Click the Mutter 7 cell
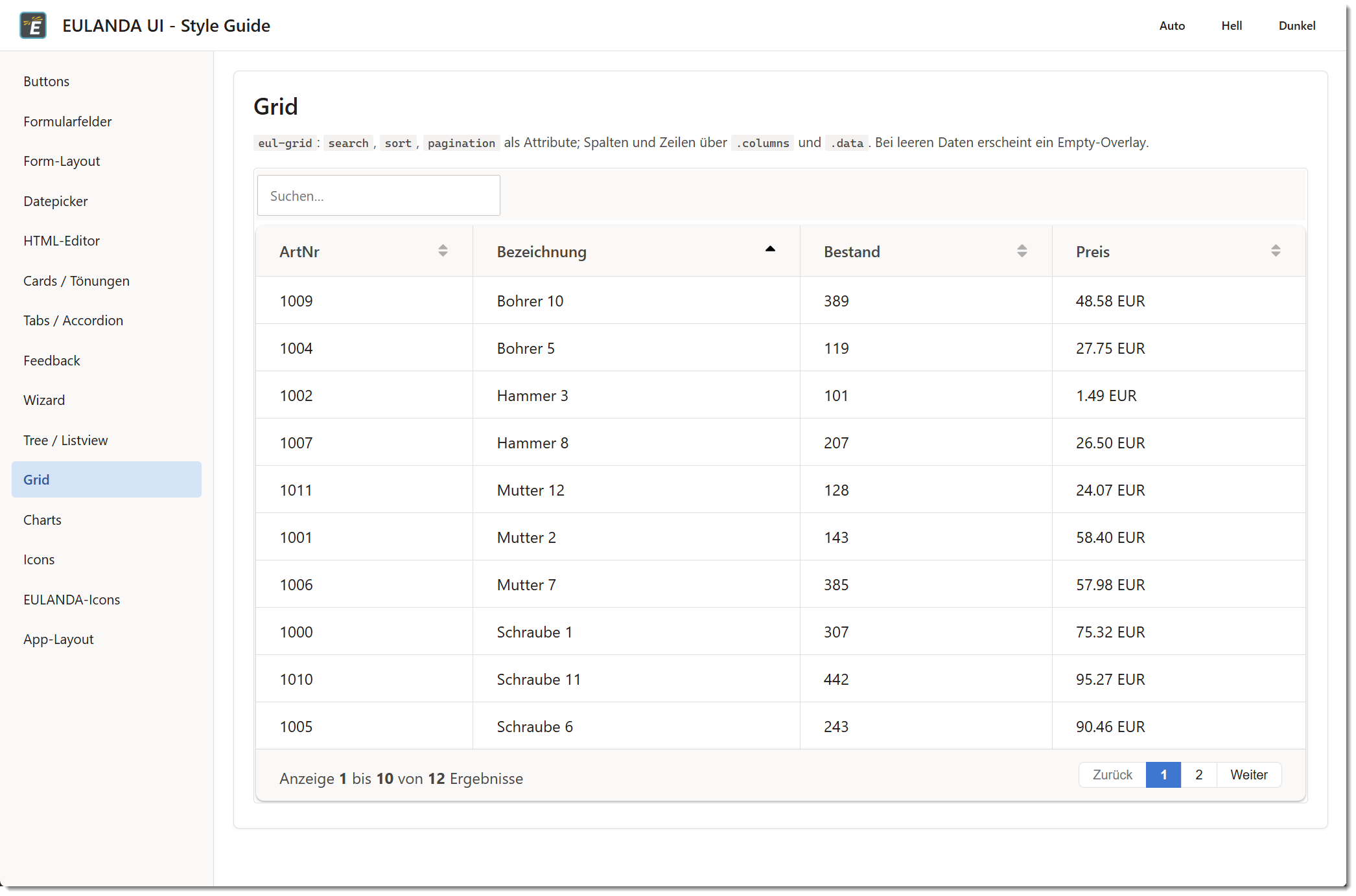Viewport: 1356px width, 896px height. coord(637,584)
